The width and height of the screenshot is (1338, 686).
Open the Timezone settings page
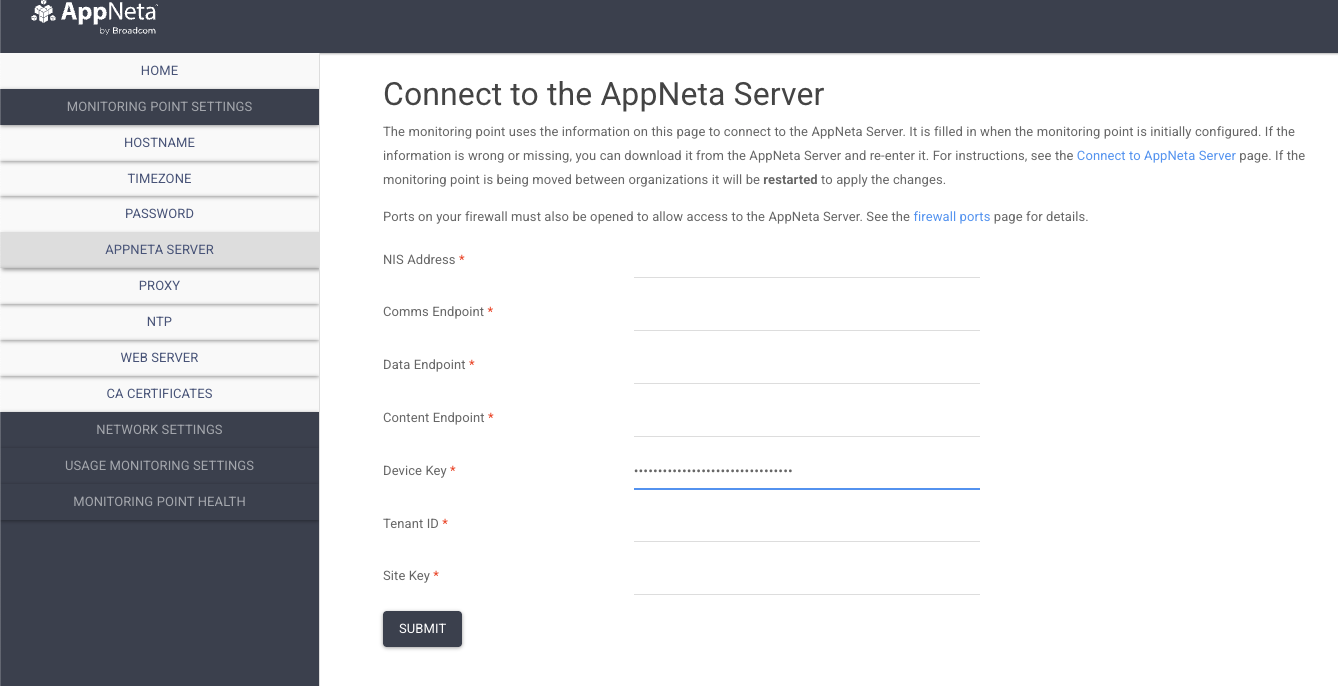click(159, 179)
